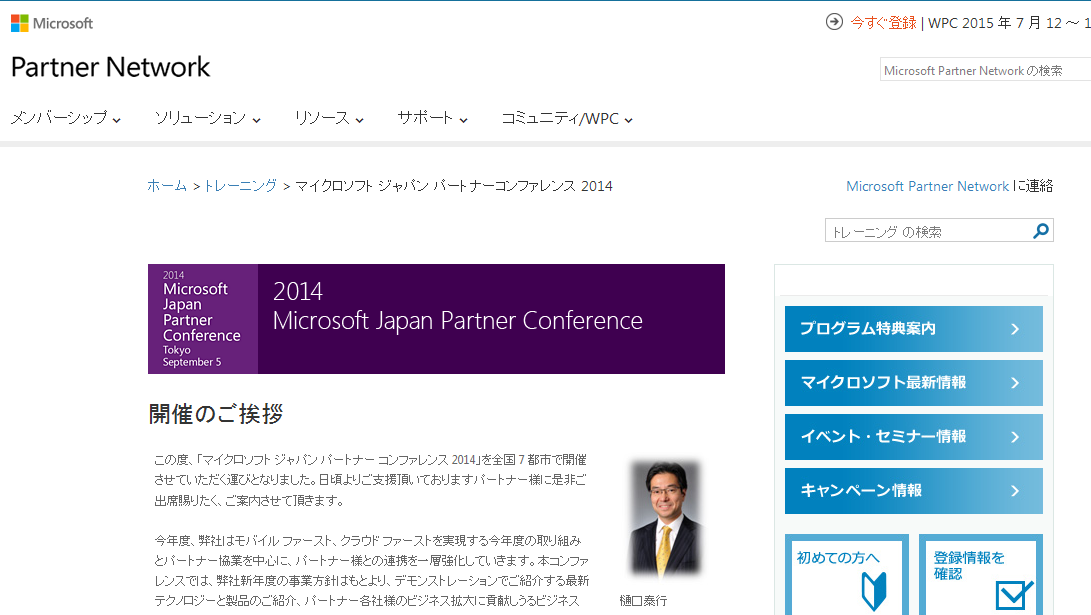Open the メンバーシップ menu
The height and width of the screenshot is (615, 1091).
65,118
